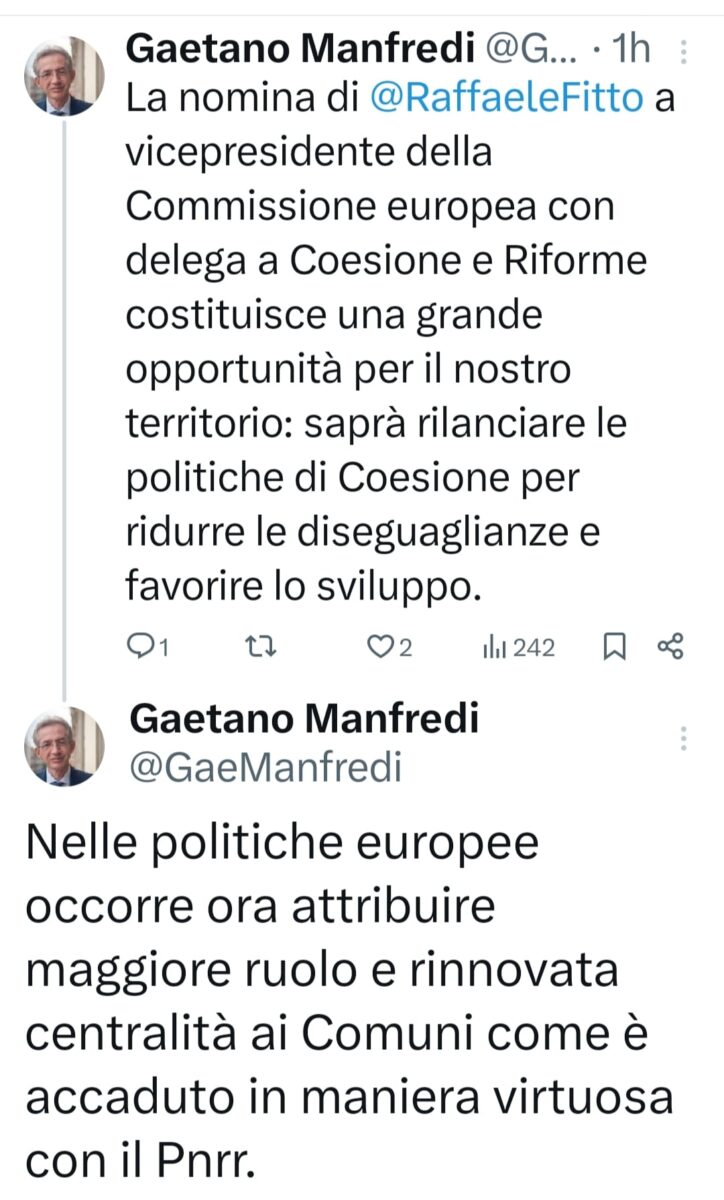Open the three-dot menu beside @GaeManfredi
The image size is (724, 1200).
tap(684, 738)
